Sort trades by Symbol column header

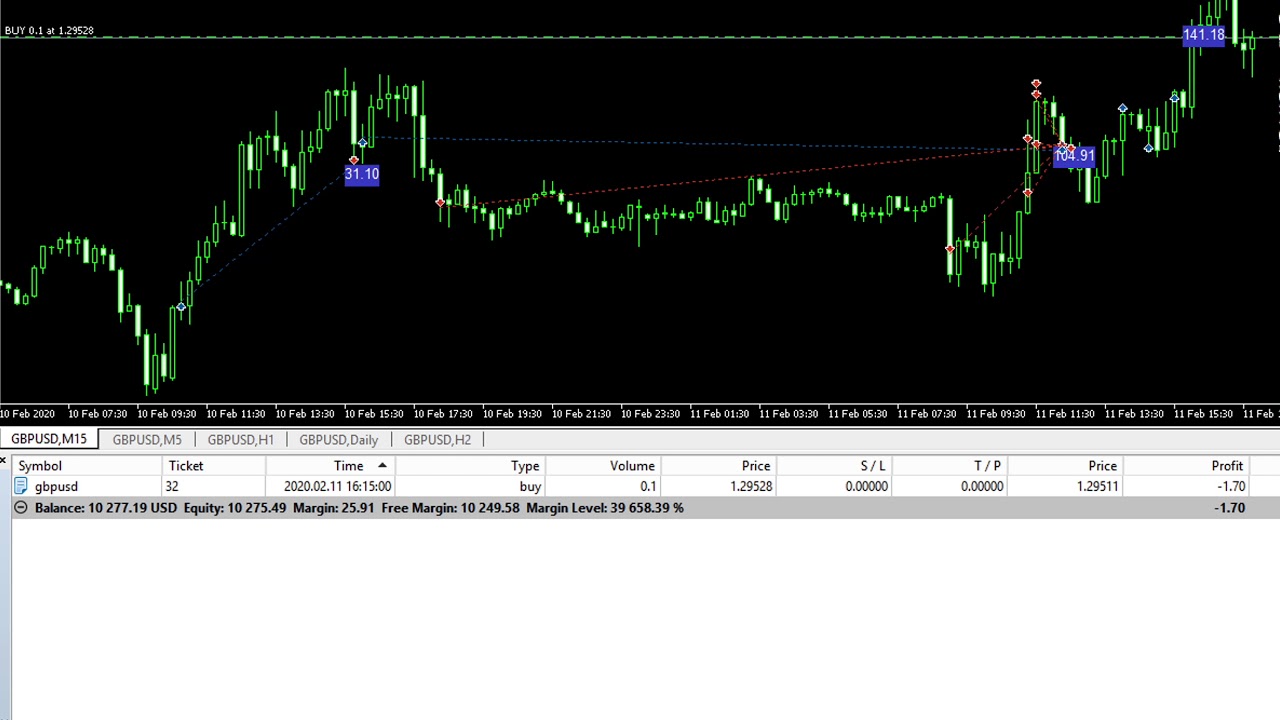point(86,466)
